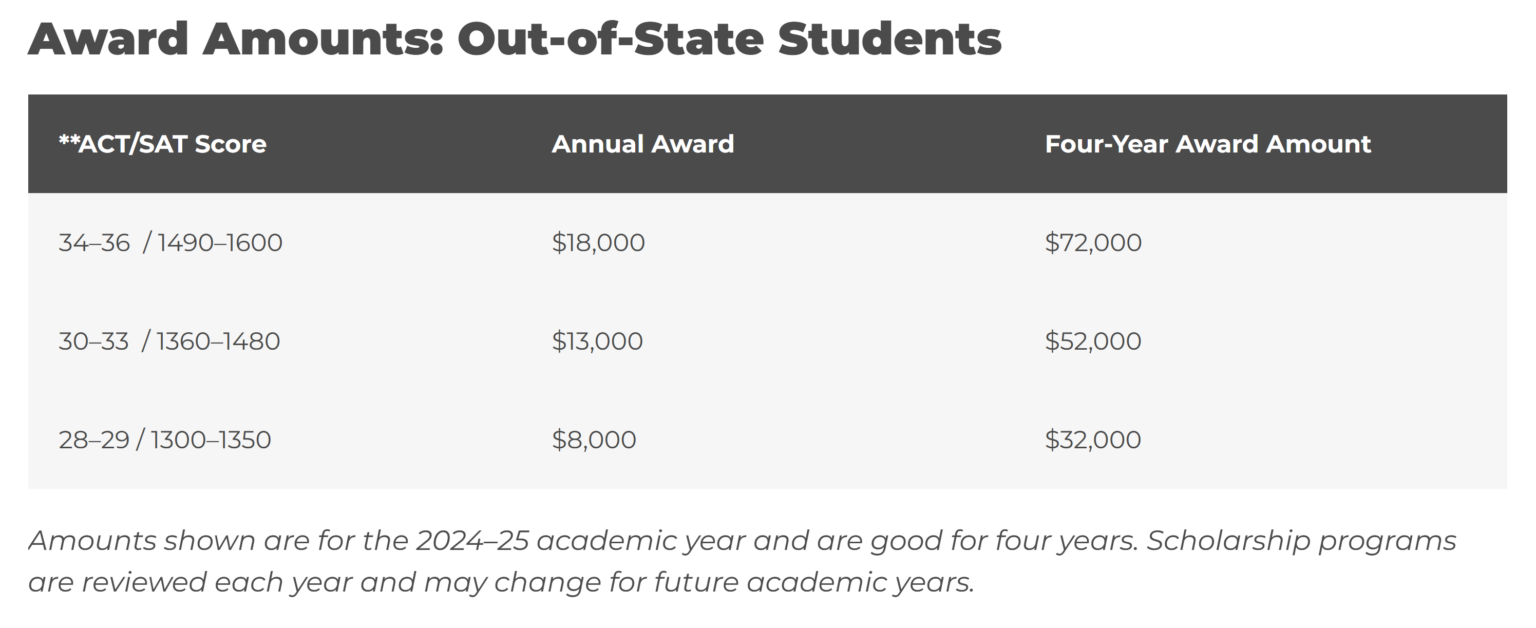Click the "**ACT/SAT Score" column header
The image size is (1536, 628).
coord(162,144)
